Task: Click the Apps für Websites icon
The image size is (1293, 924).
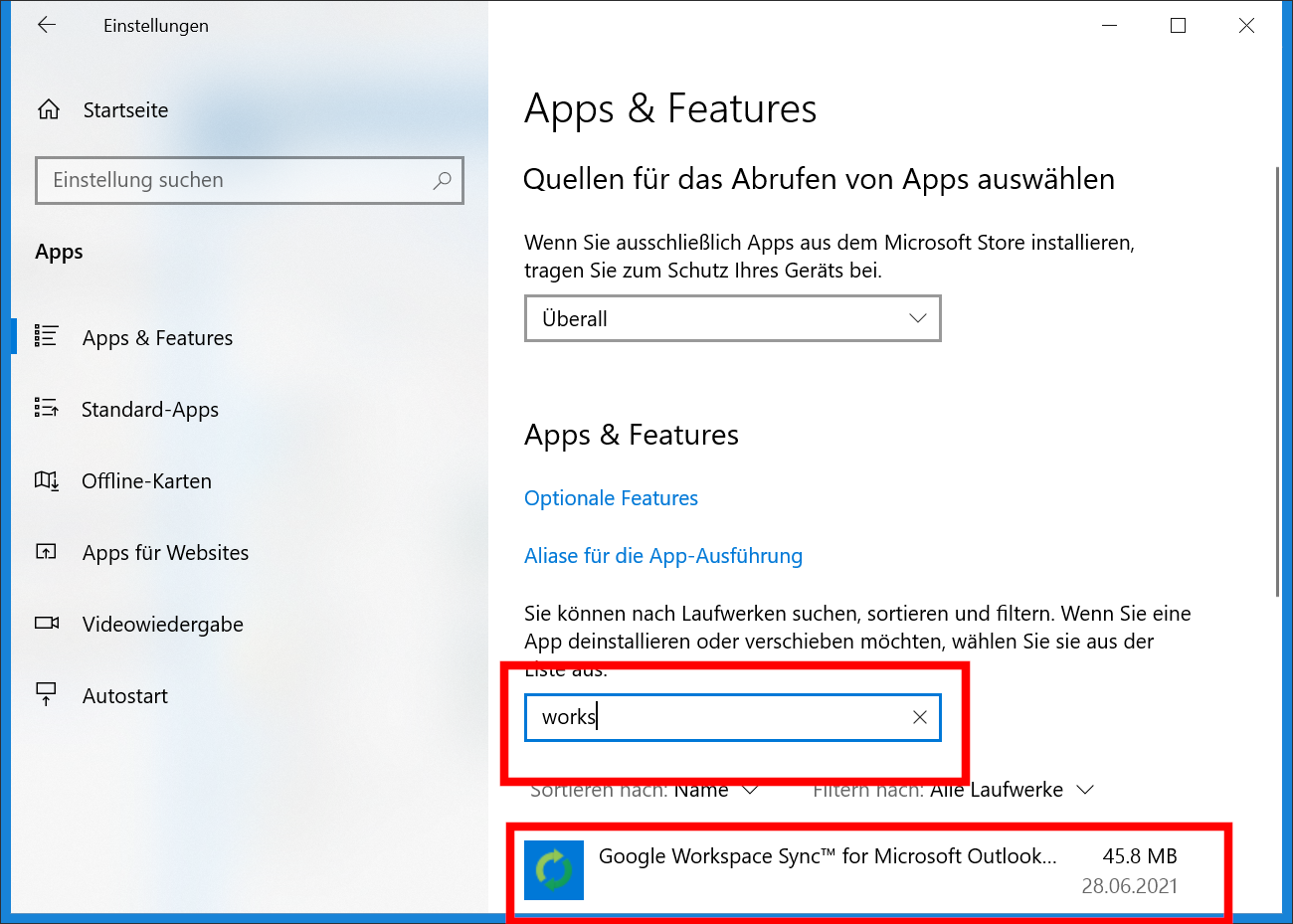Action: point(47,552)
